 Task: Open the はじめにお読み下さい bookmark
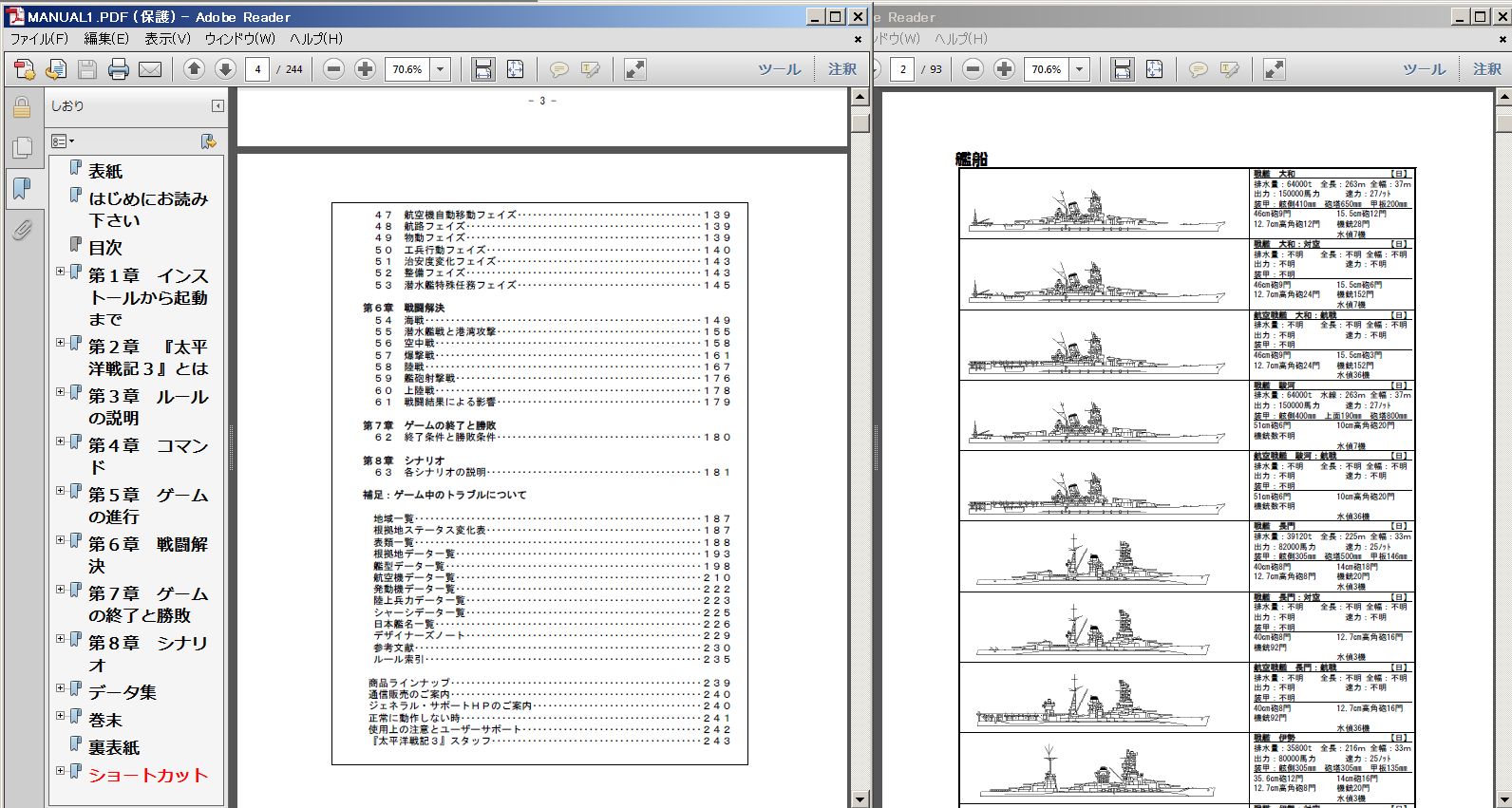coord(148,209)
